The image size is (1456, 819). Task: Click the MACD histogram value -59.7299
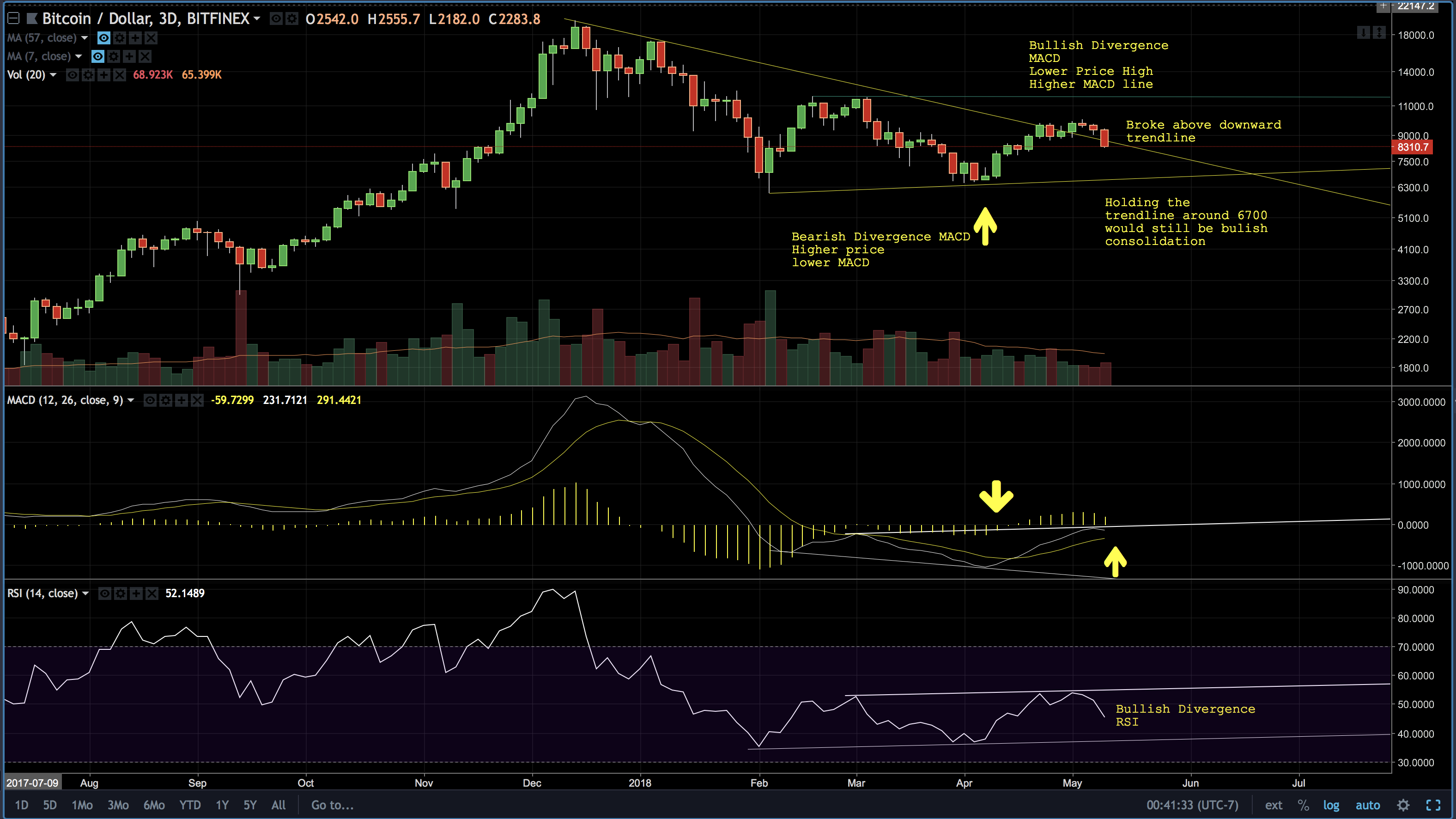tap(232, 400)
